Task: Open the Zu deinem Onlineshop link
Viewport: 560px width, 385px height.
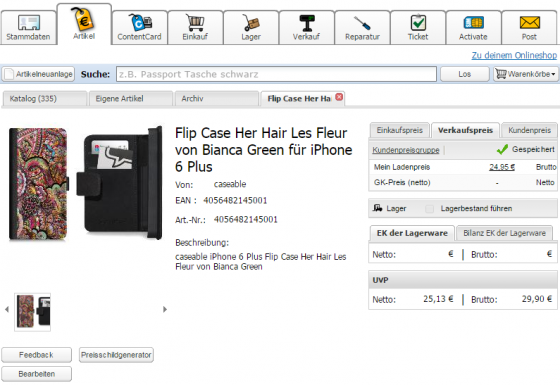Action: click(514, 55)
